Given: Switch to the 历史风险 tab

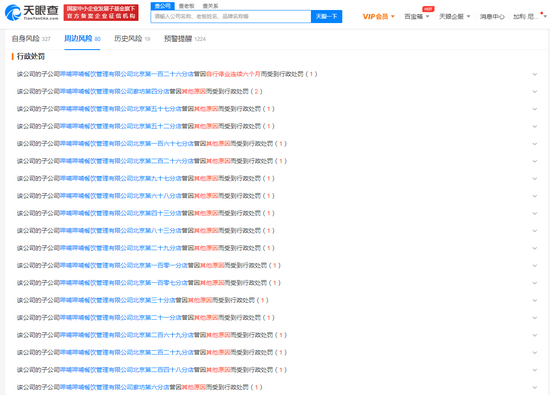Looking at the screenshot, I should tap(132, 39).
